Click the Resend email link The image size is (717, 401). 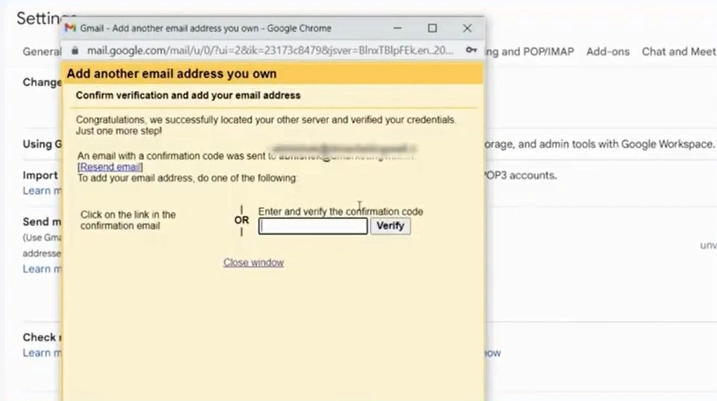coord(110,167)
